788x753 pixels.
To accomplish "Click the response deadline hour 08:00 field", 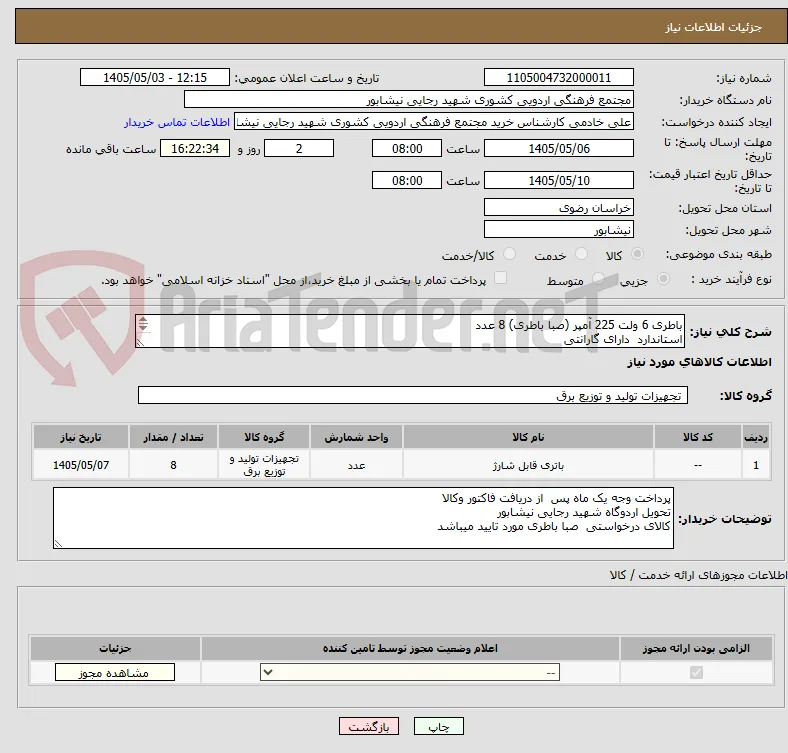I will click(x=407, y=148).
